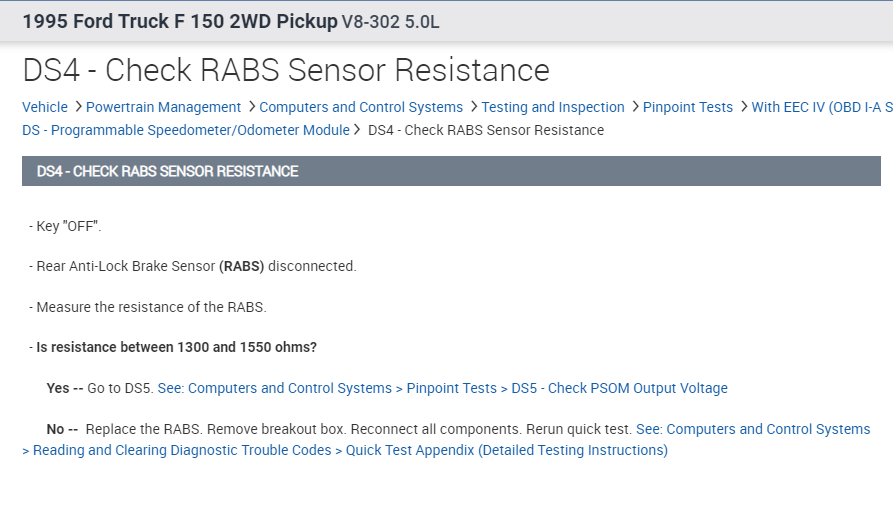
Task: Click the large DS4 page heading
Action: tap(286, 70)
